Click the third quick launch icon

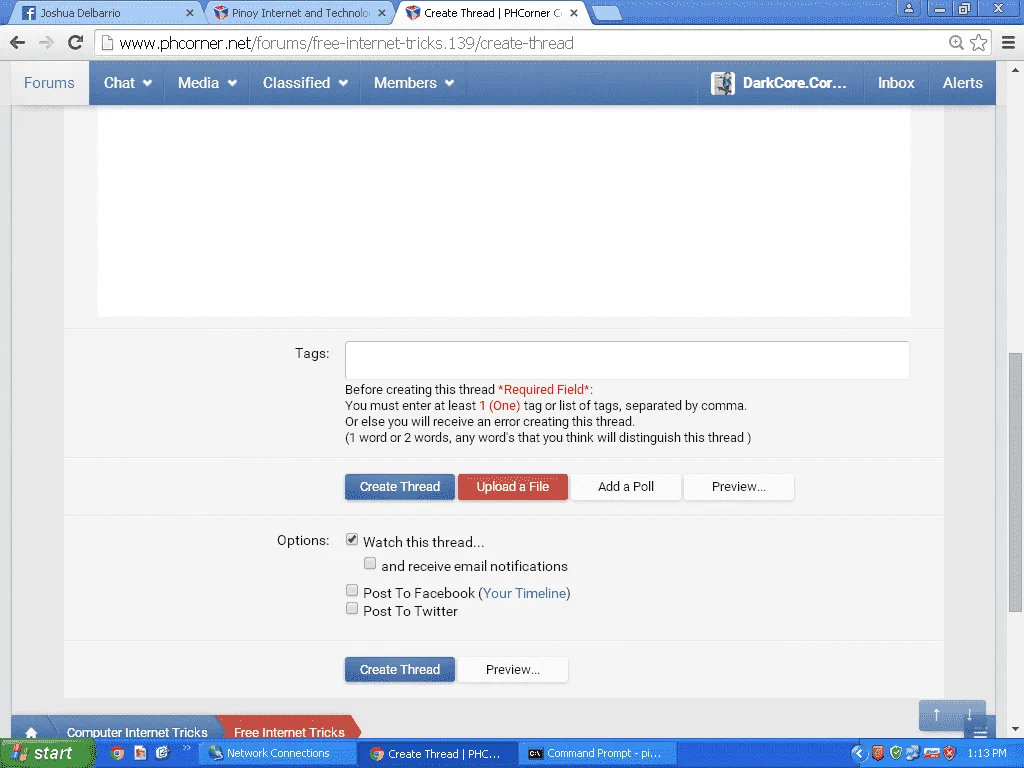[163, 753]
